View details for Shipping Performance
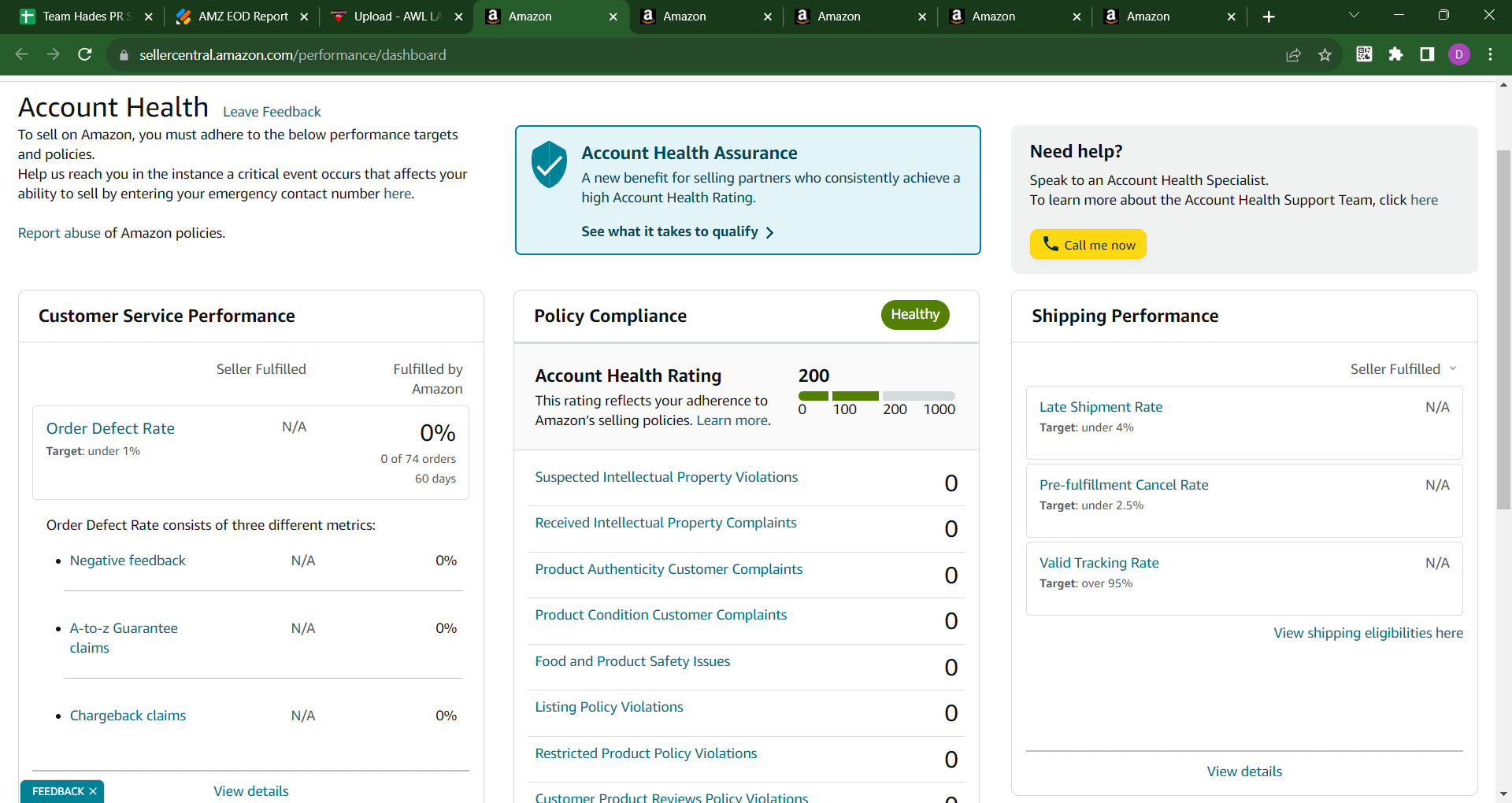Viewport: 1512px width, 803px height. coord(1244,772)
